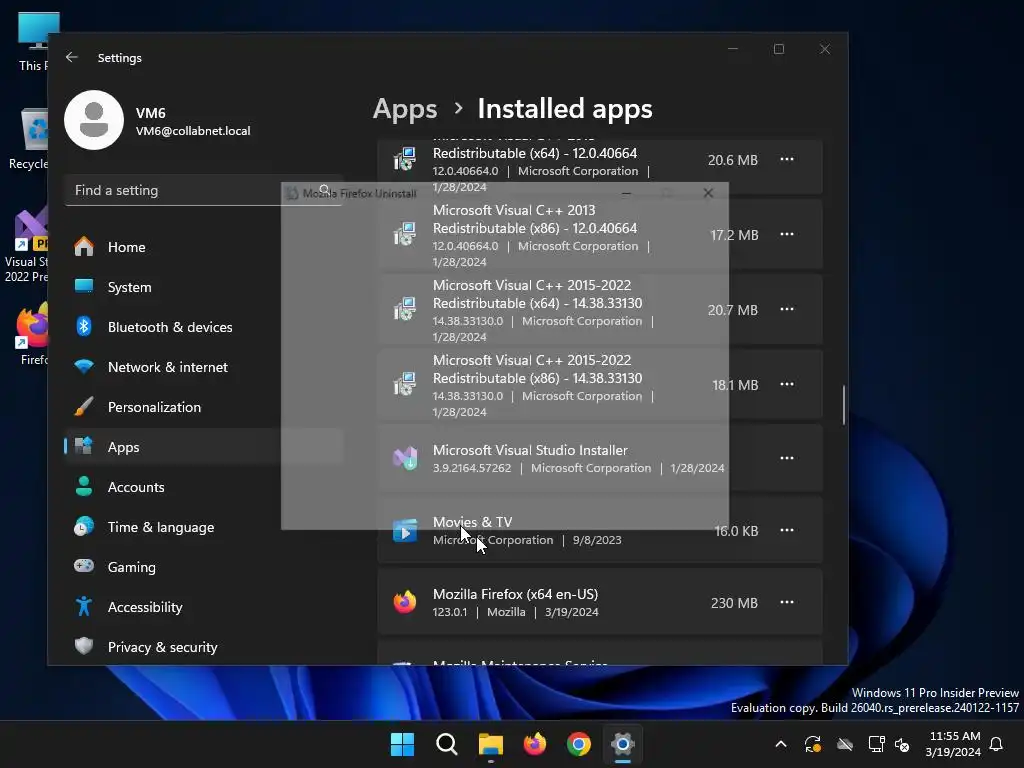Click the search magnifier in Find a setting
Image resolution: width=1024 pixels, height=768 pixels.
325,190
